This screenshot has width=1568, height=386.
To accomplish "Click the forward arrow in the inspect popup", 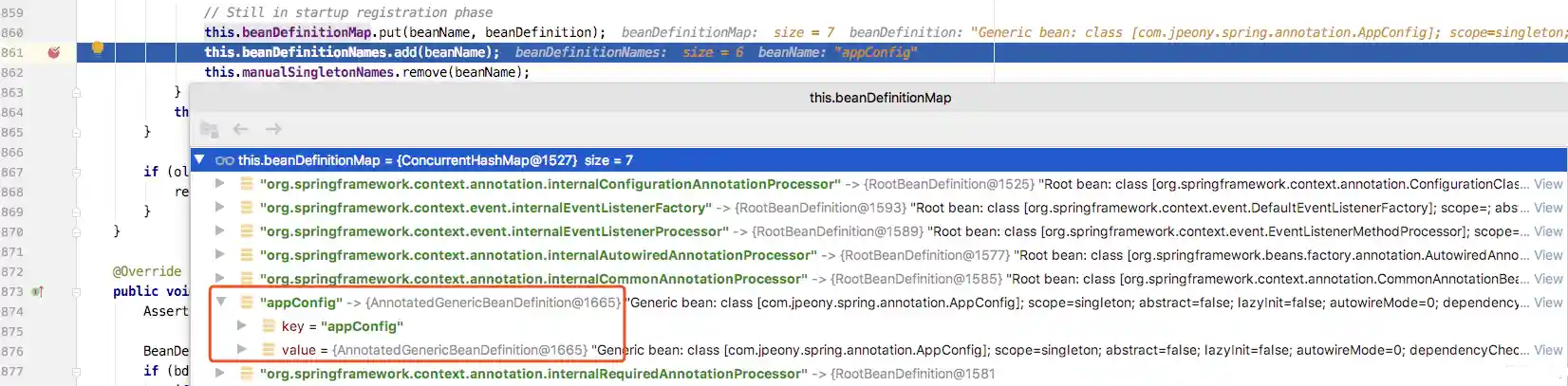I will click(x=273, y=129).
